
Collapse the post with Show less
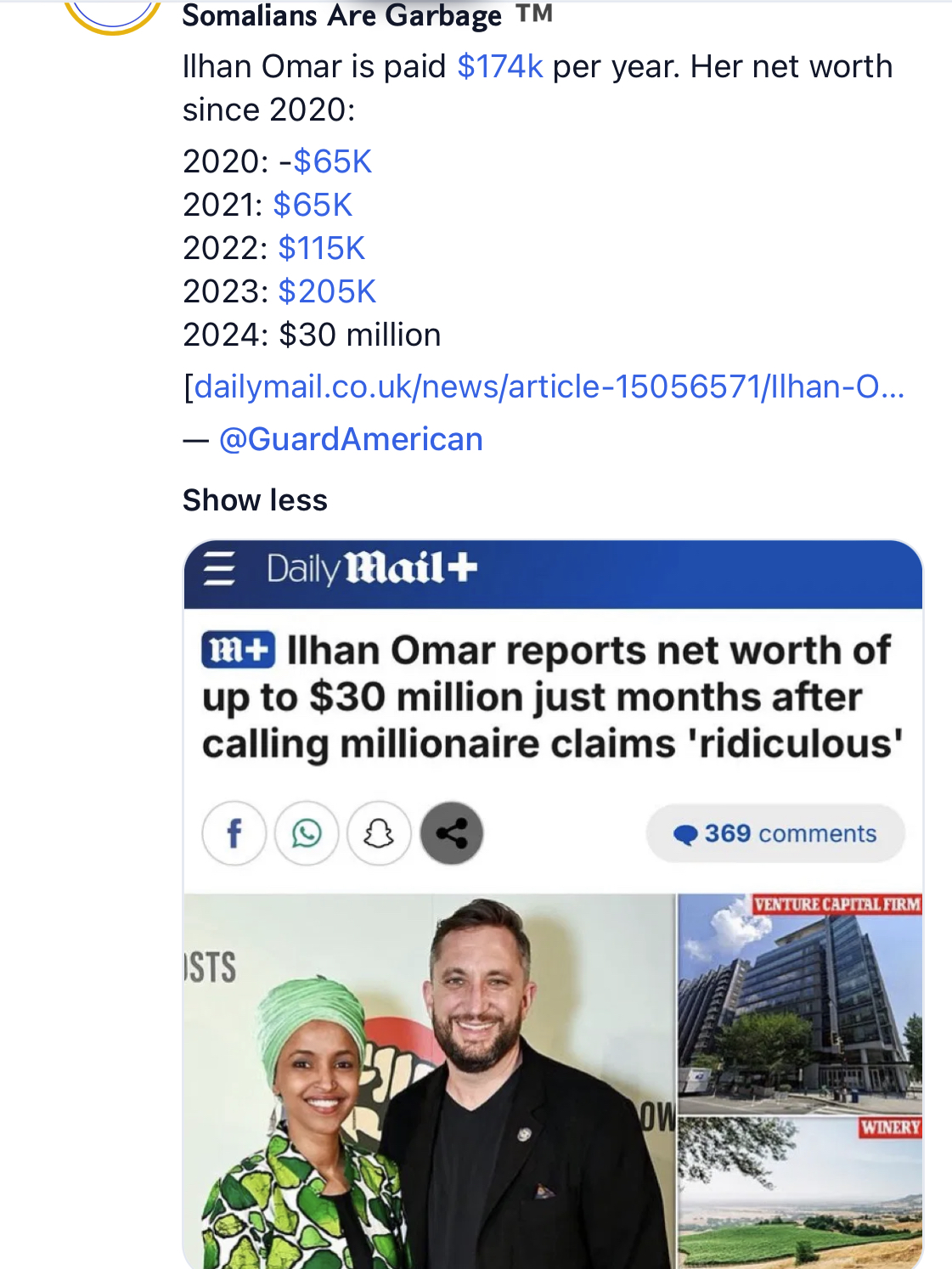[x=255, y=500]
